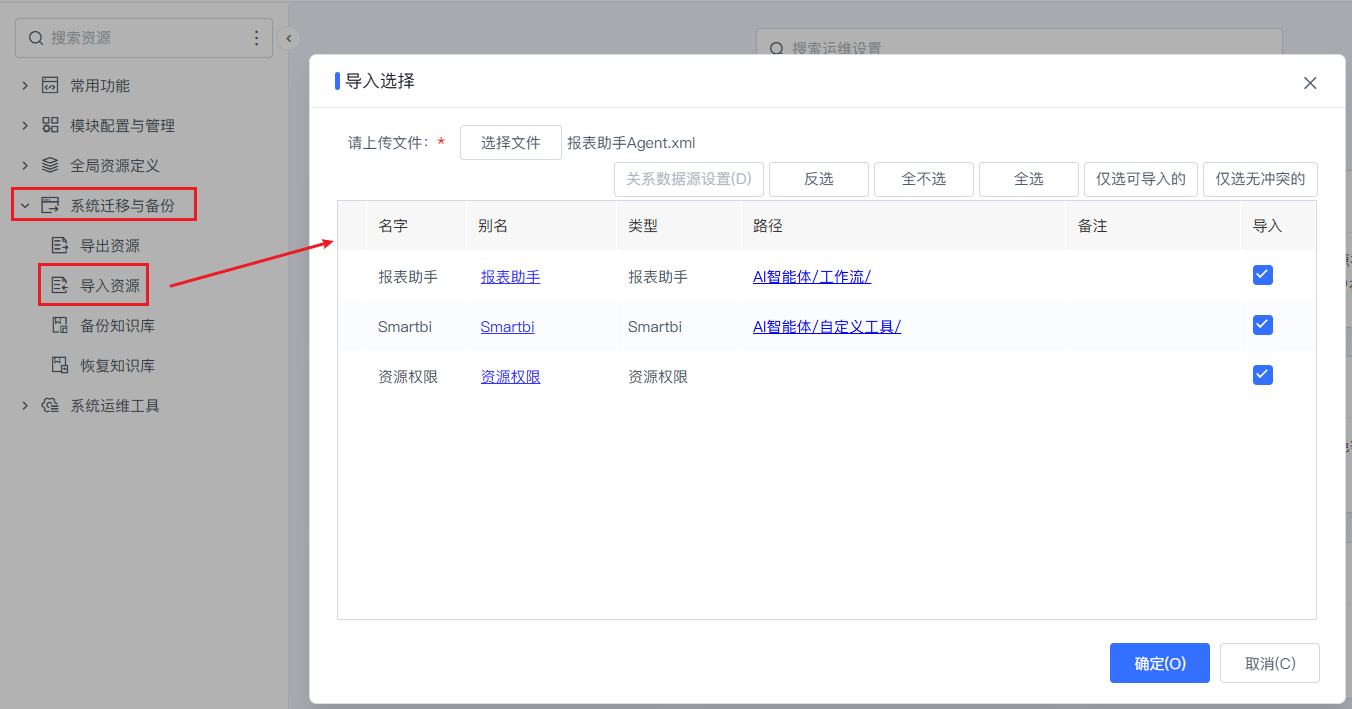Expand the 模块配置与管理 tree node
1352x709 pixels.
point(25,126)
